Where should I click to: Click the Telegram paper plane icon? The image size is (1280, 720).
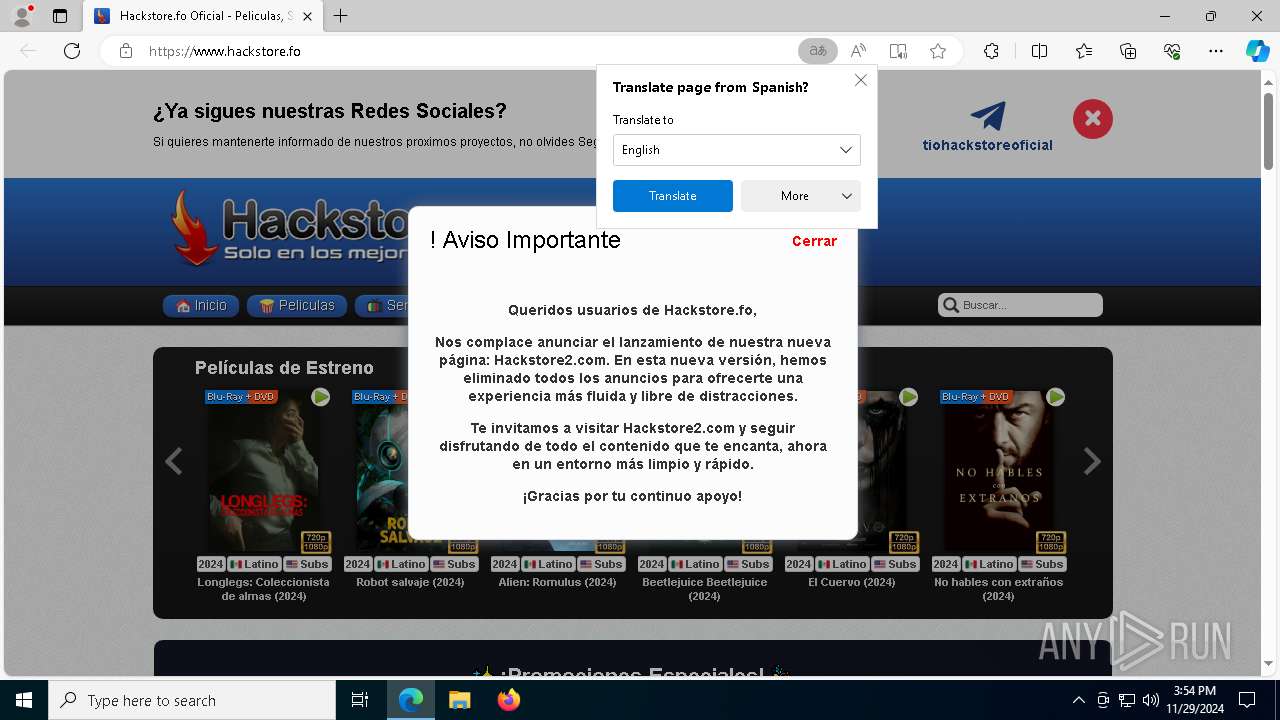(x=988, y=116)
